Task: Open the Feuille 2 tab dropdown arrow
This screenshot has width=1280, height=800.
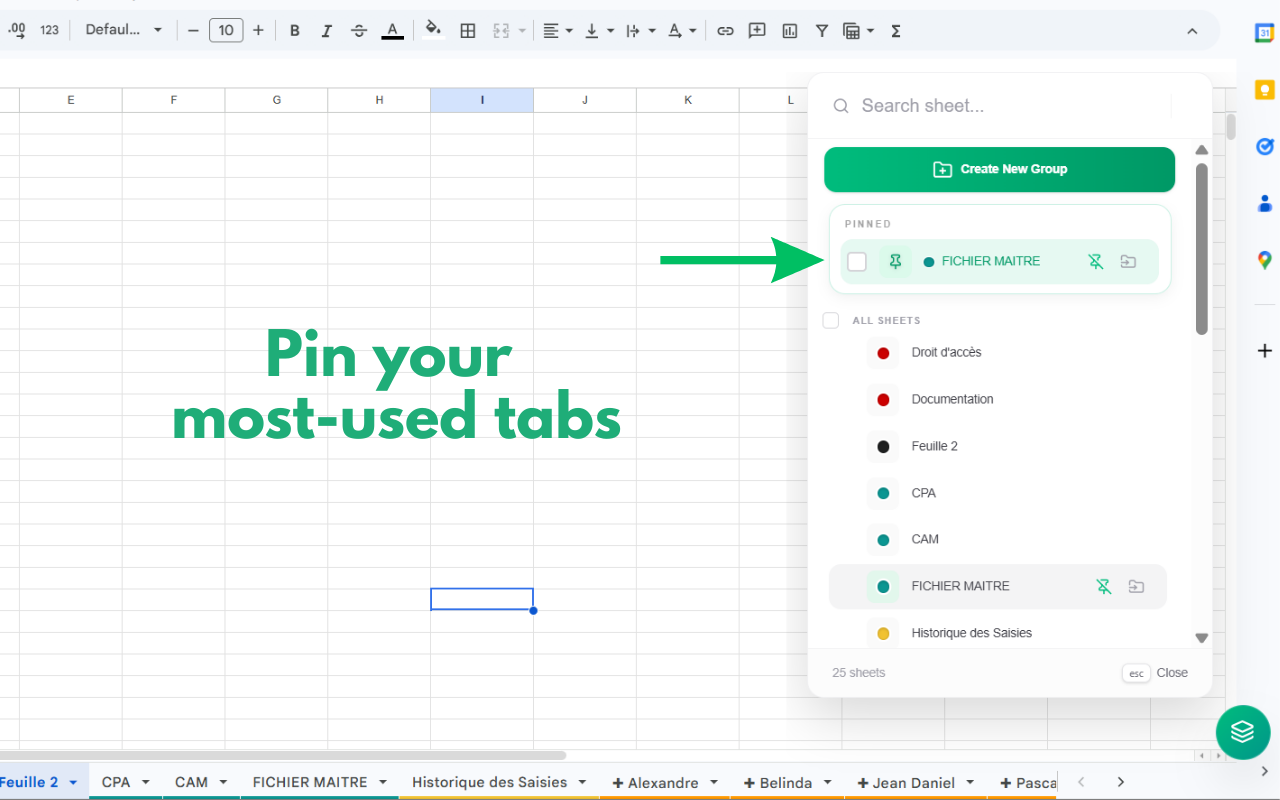Action: 71,781
